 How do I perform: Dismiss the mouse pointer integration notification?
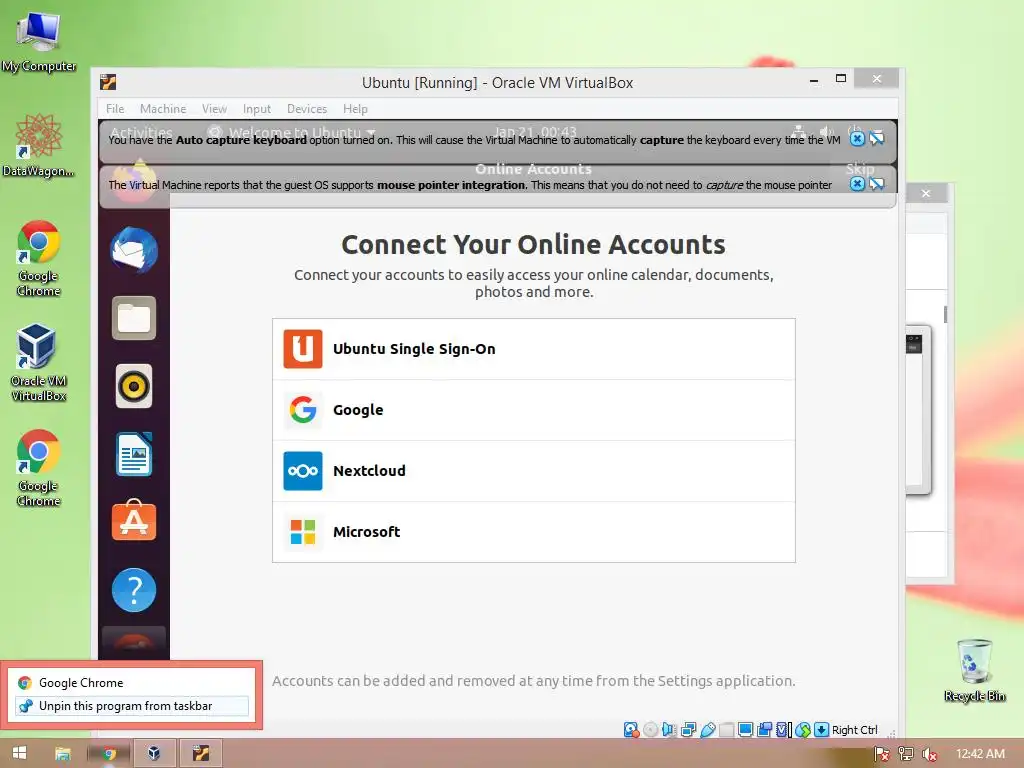(857, 184)
